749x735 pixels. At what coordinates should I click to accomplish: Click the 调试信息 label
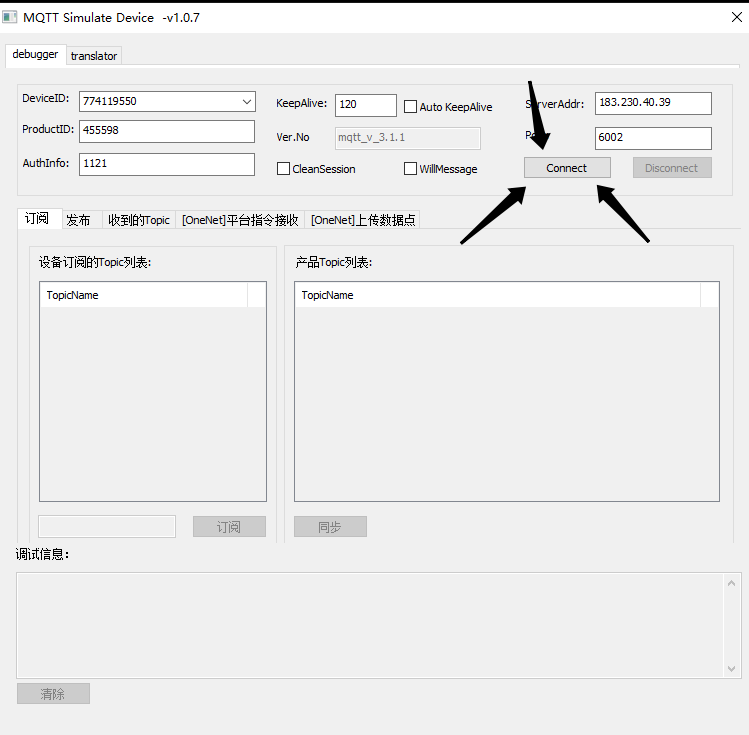pyautogui.click(x=43, y=554)
